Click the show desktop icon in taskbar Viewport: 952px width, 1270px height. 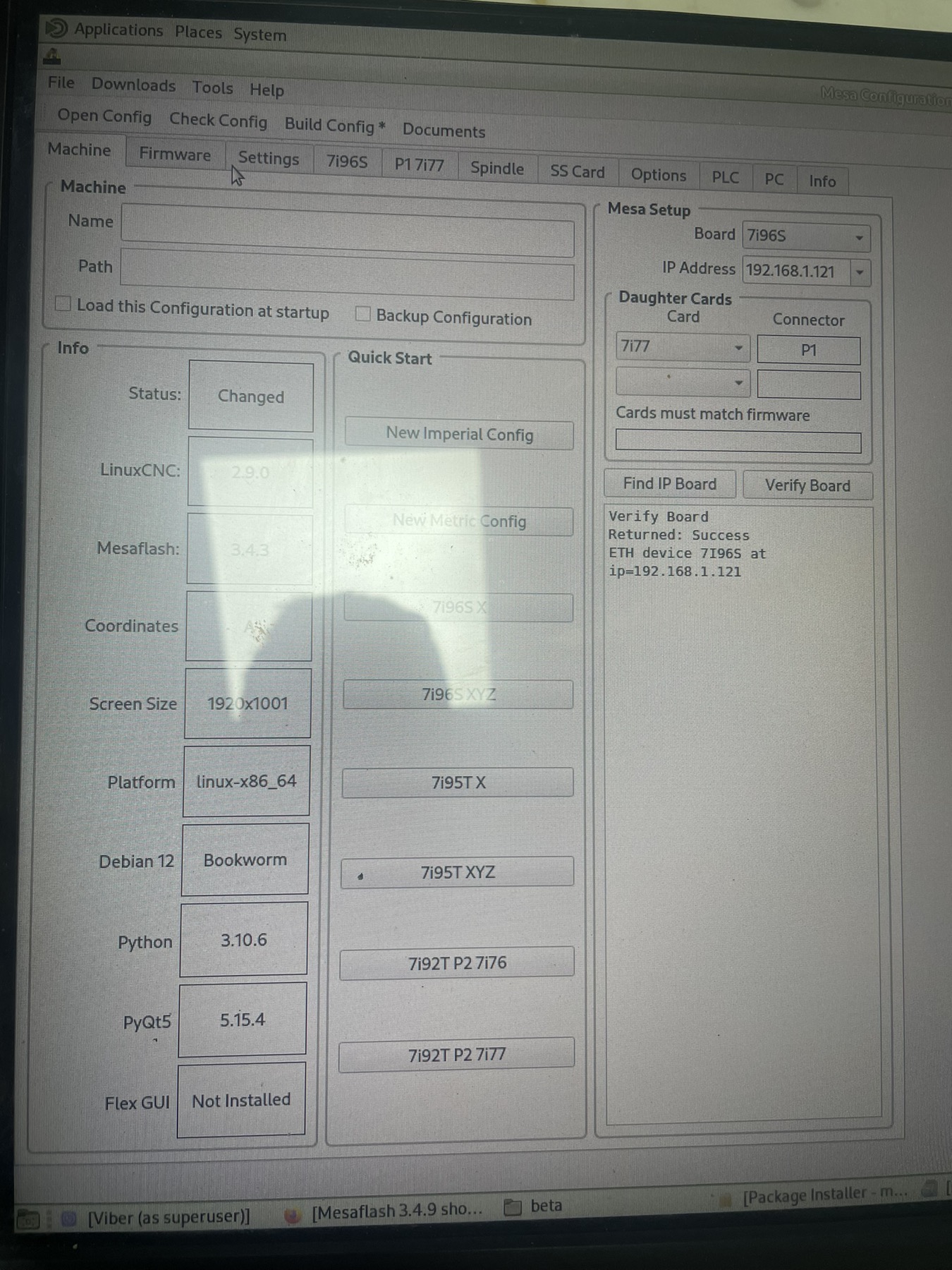(x=28, y=1219)
